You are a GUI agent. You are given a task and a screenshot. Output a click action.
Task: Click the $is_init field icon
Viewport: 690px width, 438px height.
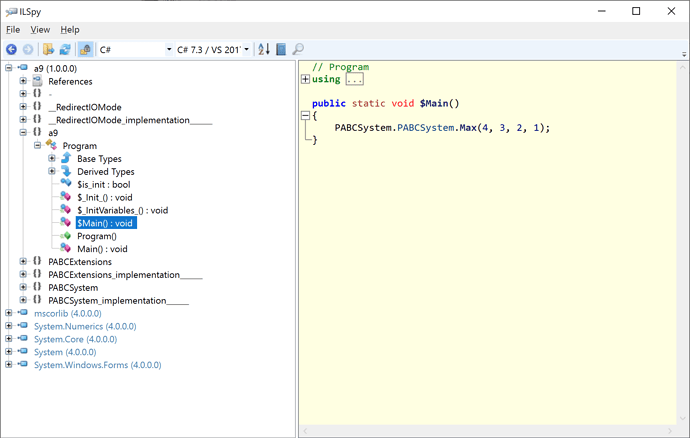66,183
